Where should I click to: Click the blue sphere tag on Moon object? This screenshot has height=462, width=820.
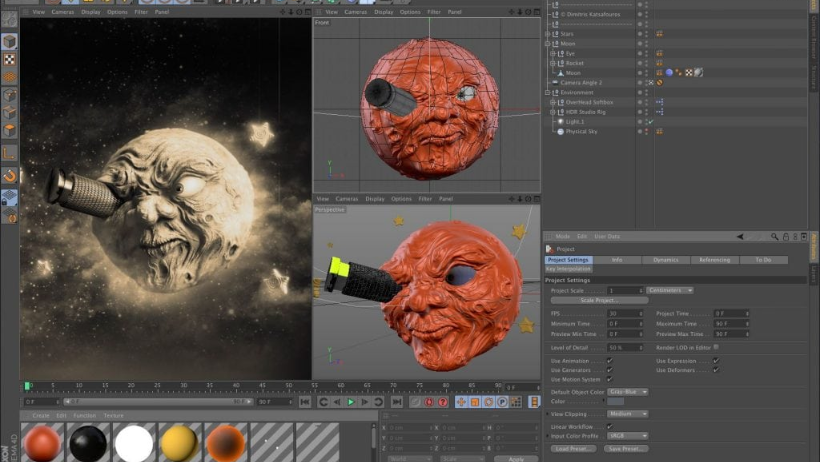point(669,73)
